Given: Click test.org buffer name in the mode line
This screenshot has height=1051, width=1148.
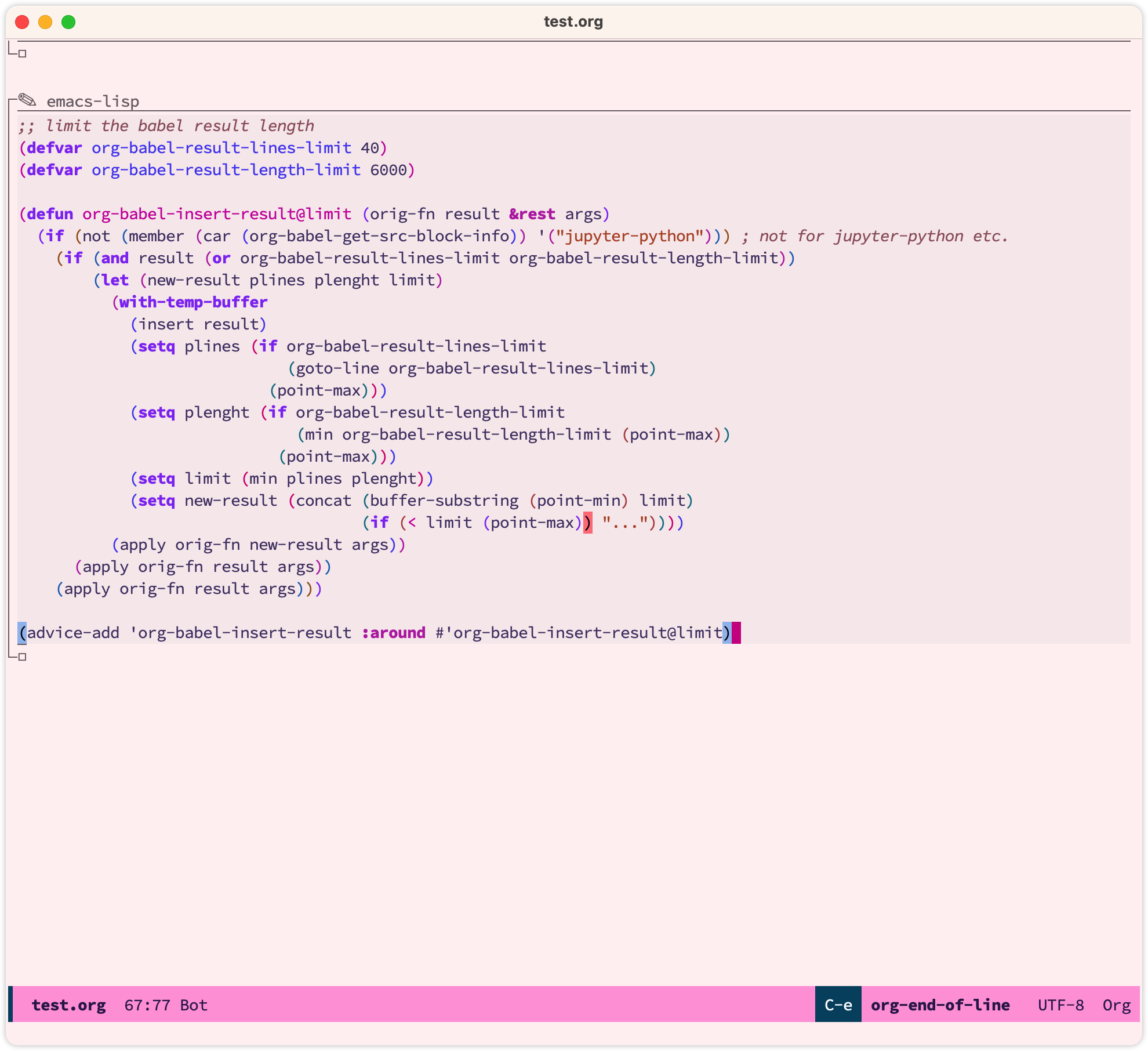Looking at the screenshot, I should coord(68,1005).
